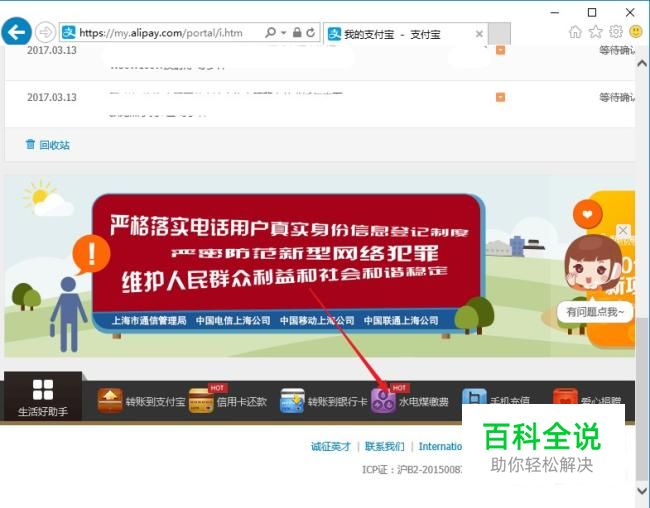
Task: Click the address bar search magnifier icon
Action: coord(270,32)
